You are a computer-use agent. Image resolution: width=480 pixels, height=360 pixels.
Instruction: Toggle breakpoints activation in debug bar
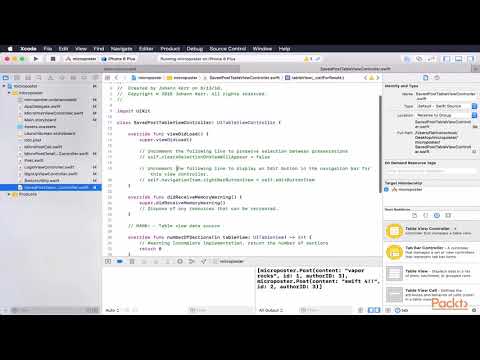click(120, 262)
